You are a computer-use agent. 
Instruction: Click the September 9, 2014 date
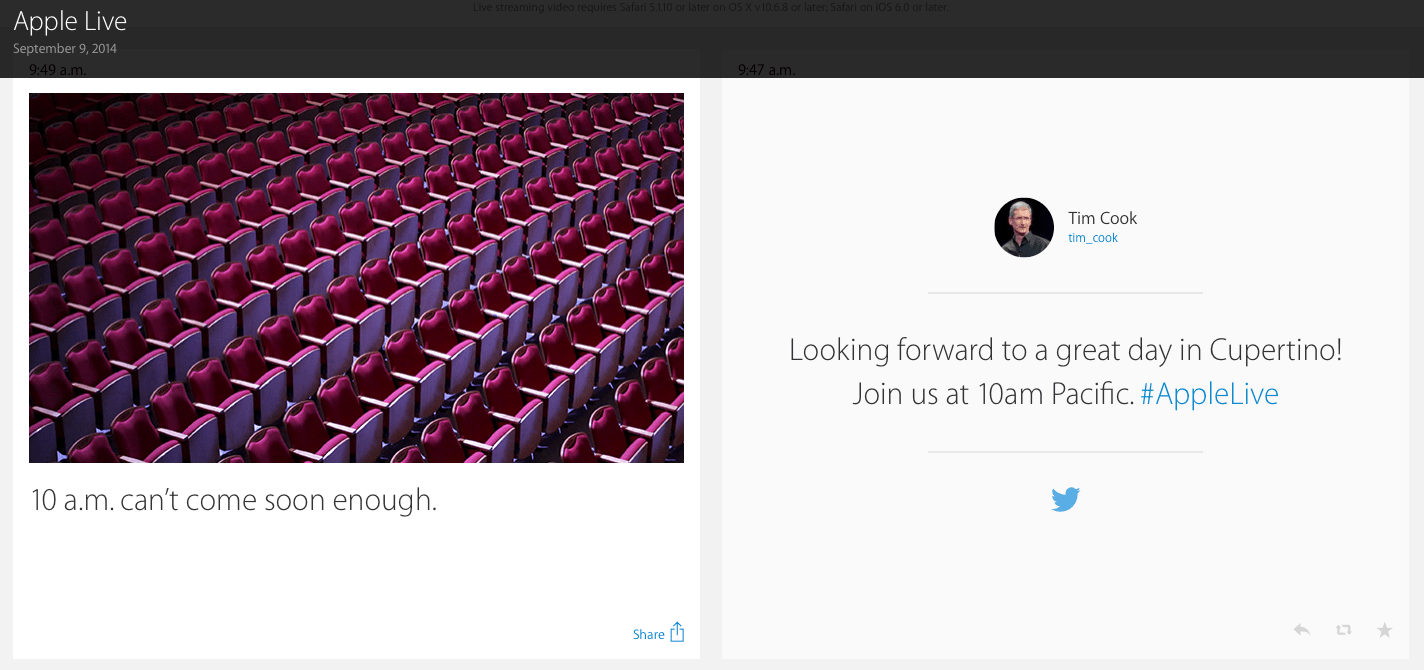pyautogui.click(x=65, y=48)
